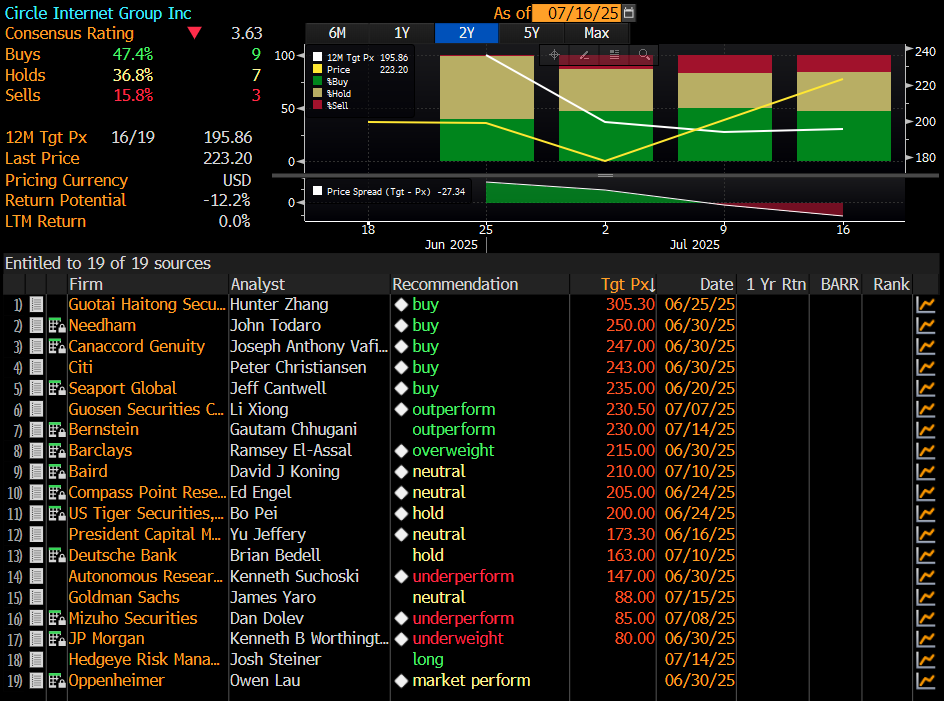Screen dimensions: 944x701
Task: Open the crosshair tool on chart toolbar
Action: click(554, 55)
